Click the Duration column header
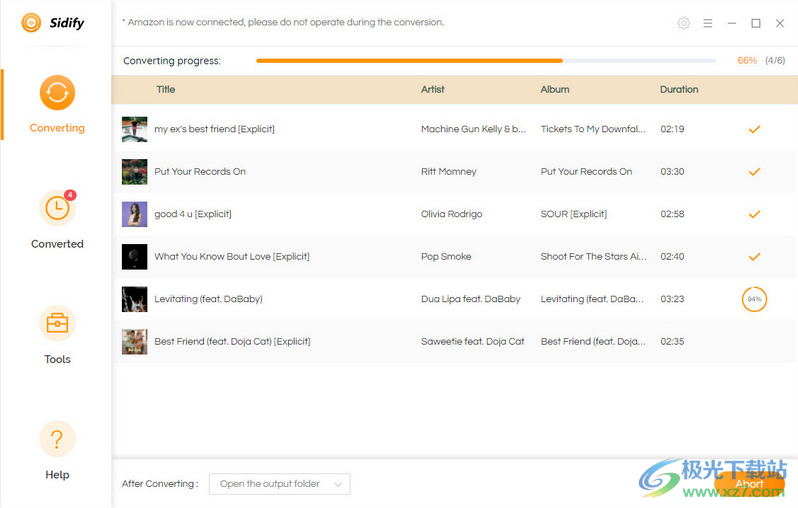Viewport: 798px width, 508px height. pos(679,90)
